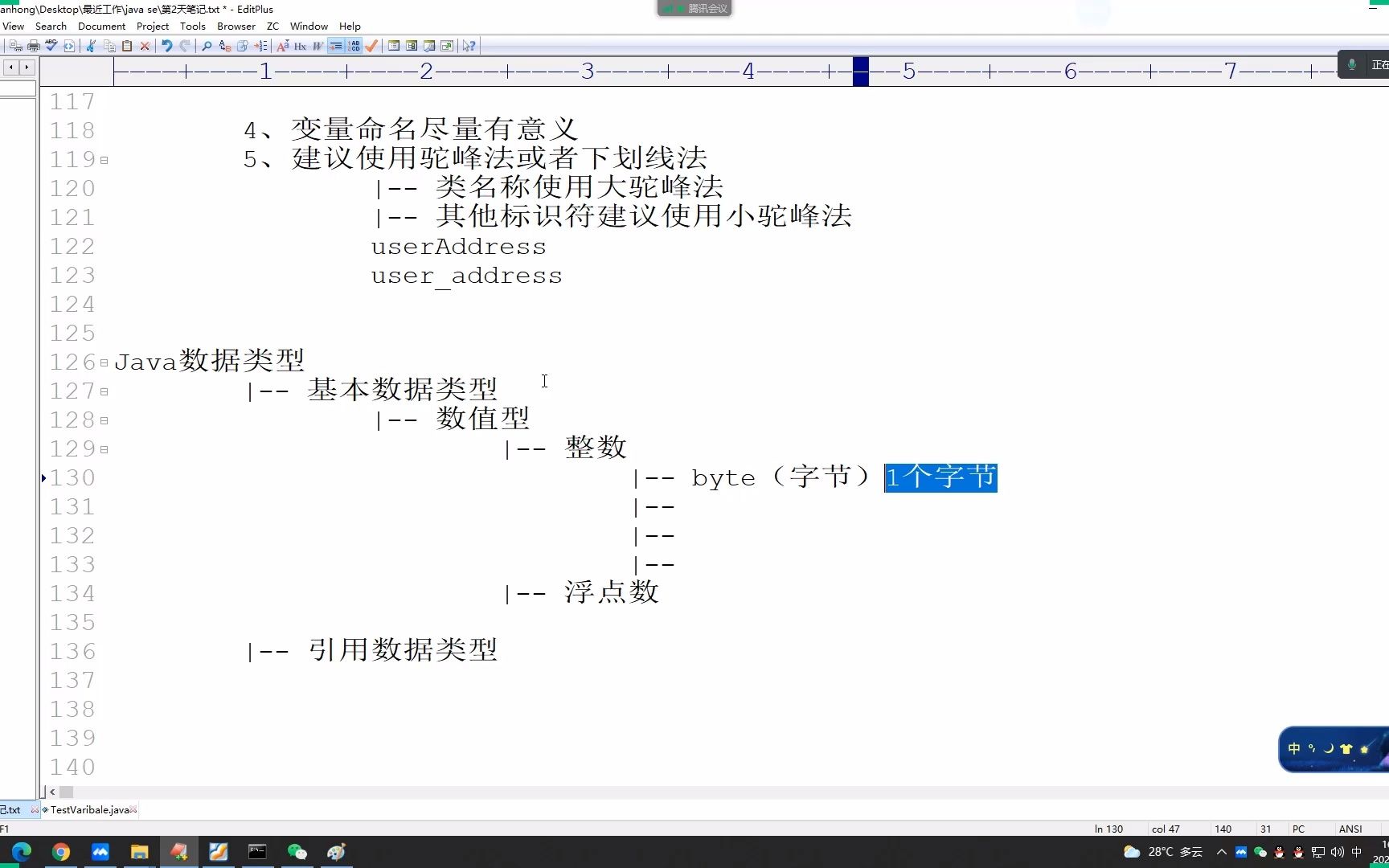1389x868 pixels.
Task: Toggle the Line Number toolbar icon
Action: point(354,46)
